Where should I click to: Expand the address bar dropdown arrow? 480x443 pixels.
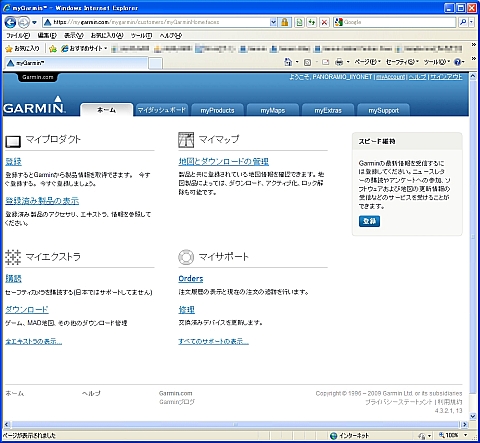click(273, 22)
